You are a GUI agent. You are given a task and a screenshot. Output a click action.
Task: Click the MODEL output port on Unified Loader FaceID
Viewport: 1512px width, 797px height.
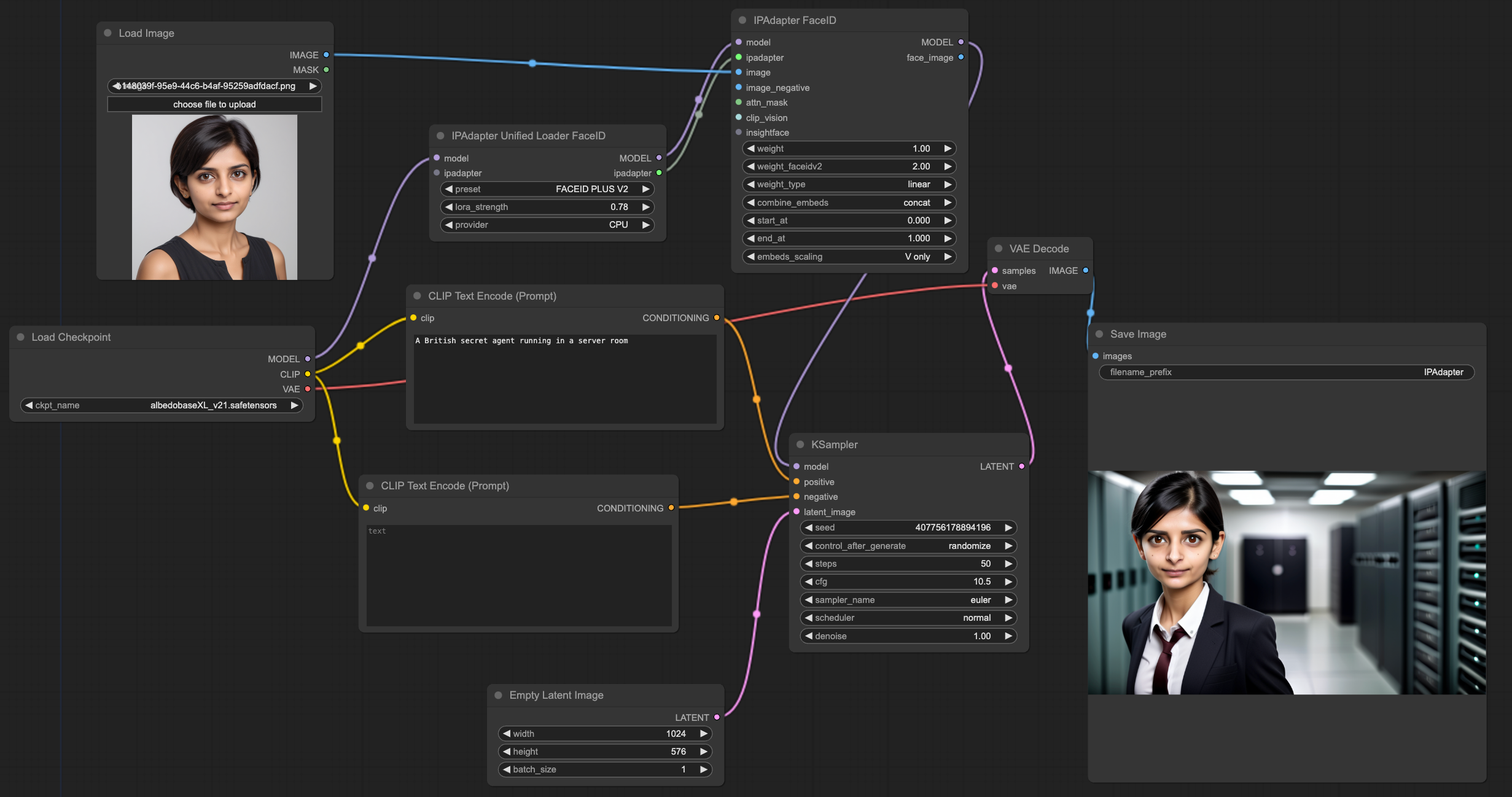[x=659, y=158]
